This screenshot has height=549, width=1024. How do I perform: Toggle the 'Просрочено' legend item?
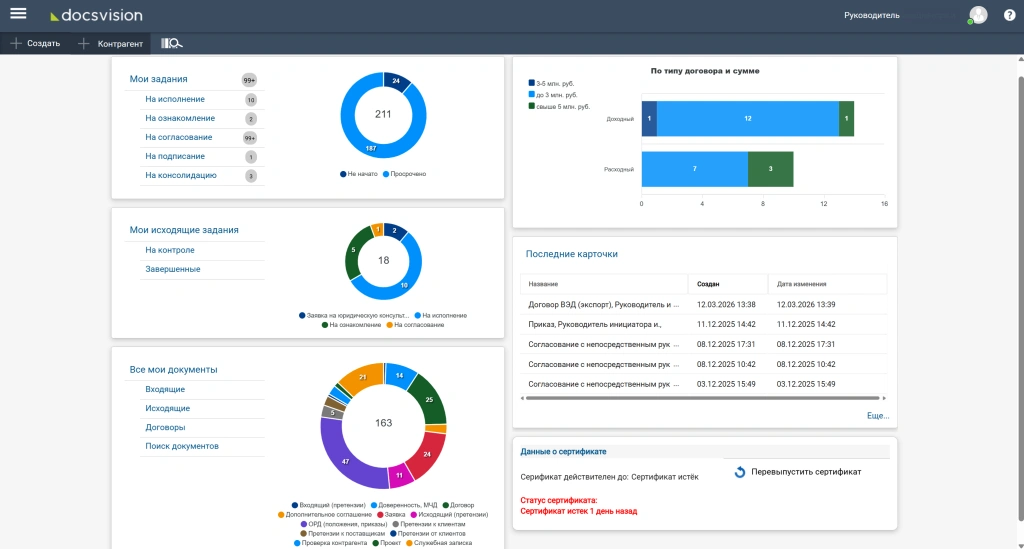[x=404, y=174]
